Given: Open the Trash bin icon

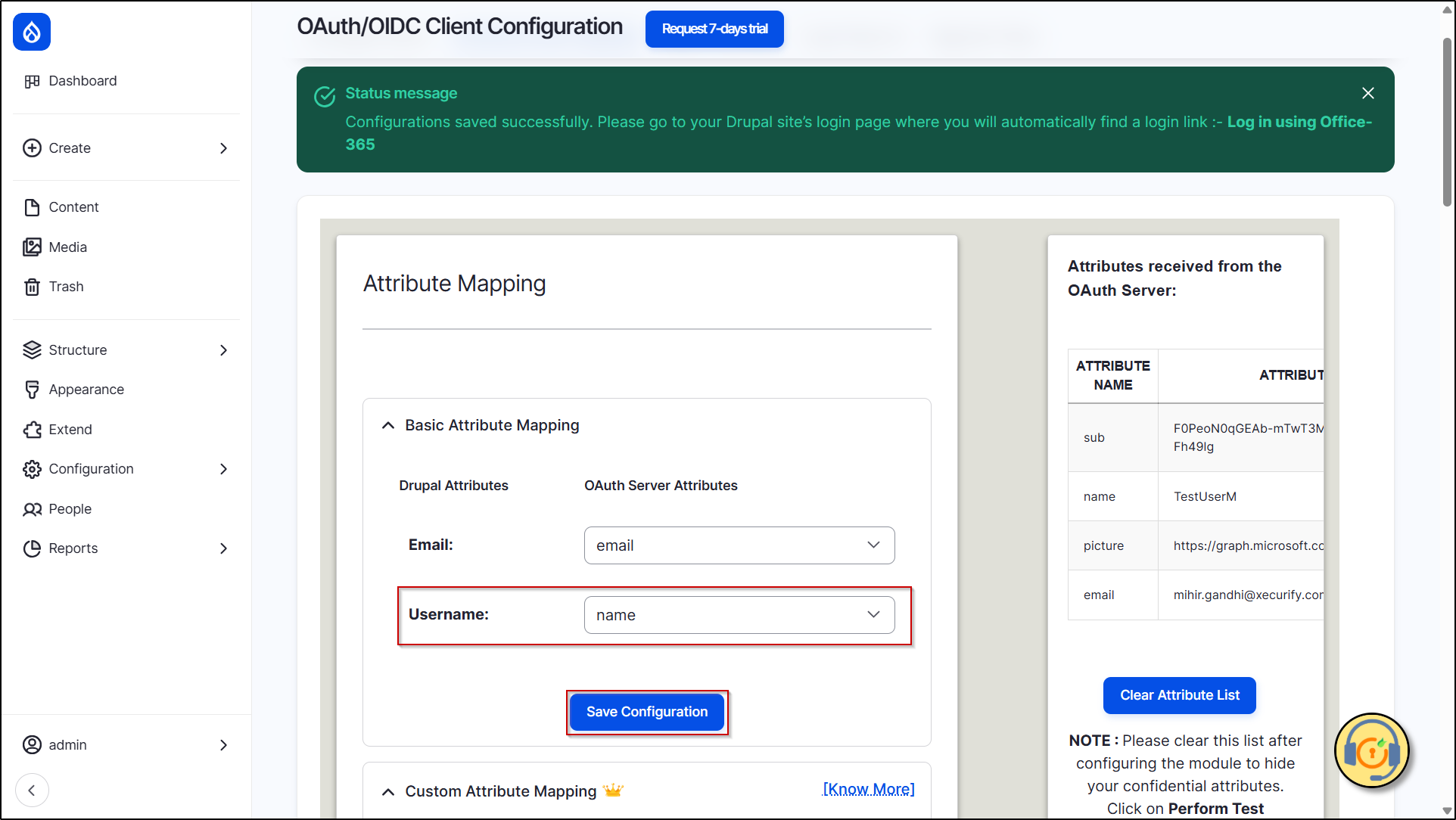Looking at the screenshot, I should [32, 287].
